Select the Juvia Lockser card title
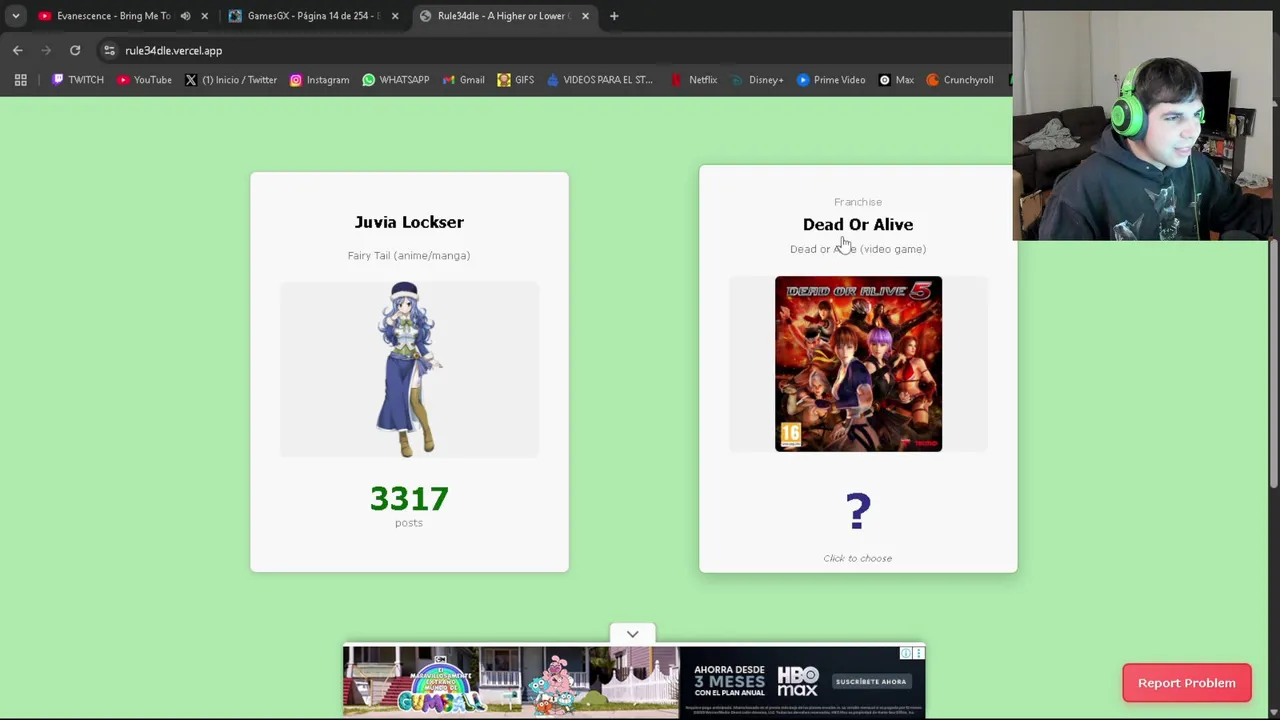 click(x=409, y=222)
